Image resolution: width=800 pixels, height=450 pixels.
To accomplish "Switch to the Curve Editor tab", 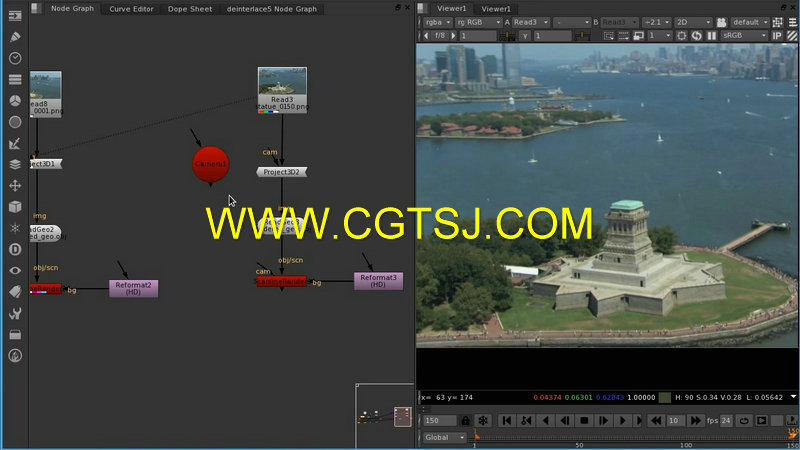I will click(x=131, y=9).
